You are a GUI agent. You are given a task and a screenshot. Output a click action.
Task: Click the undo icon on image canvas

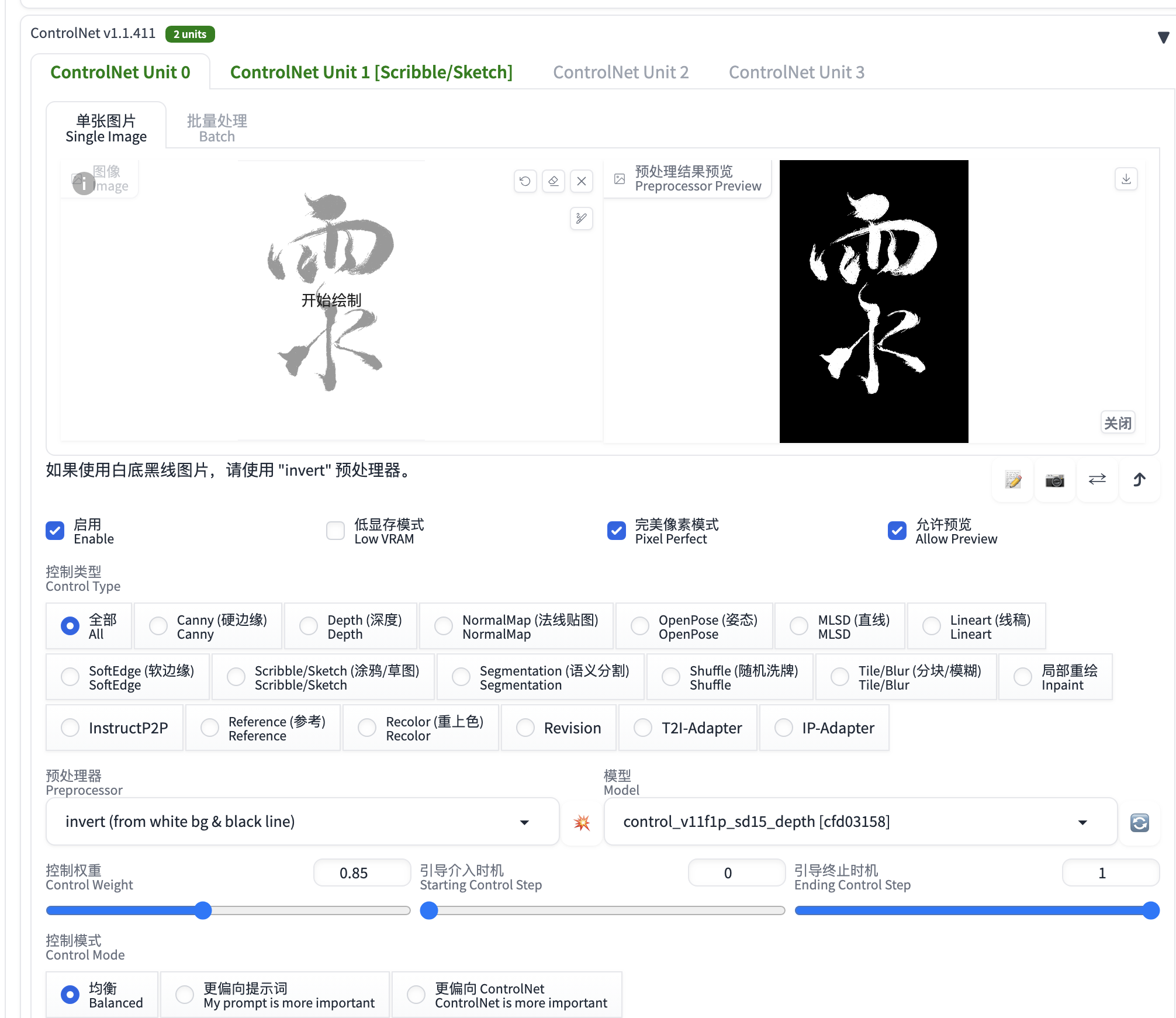tap(525, 181)
